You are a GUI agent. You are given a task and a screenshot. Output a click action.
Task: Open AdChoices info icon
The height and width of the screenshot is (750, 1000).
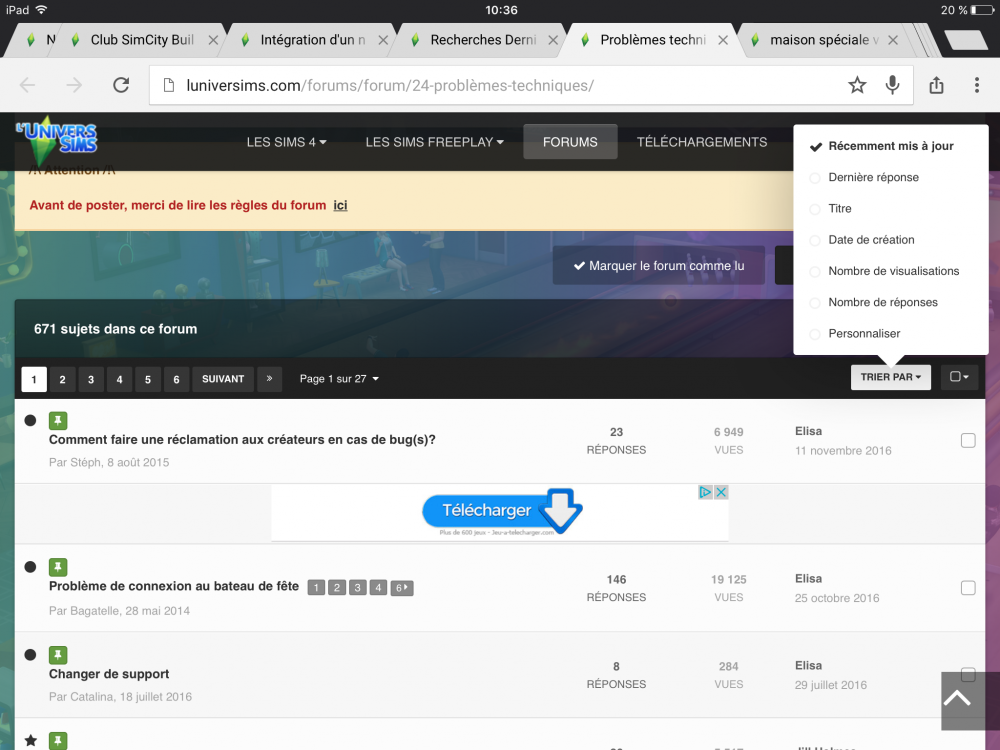pos(705,492)
